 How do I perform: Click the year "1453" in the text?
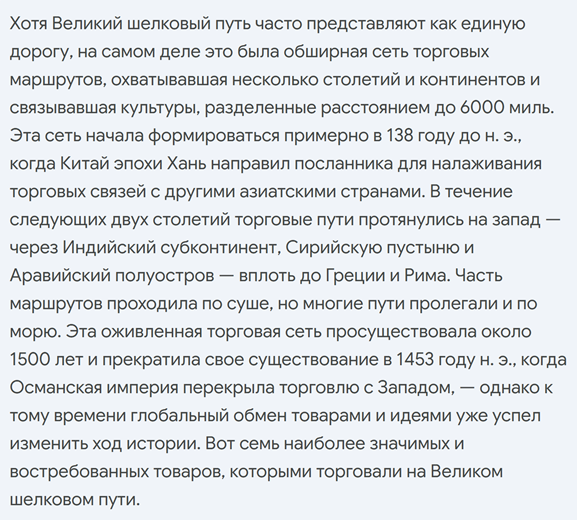tap(415, 360)
